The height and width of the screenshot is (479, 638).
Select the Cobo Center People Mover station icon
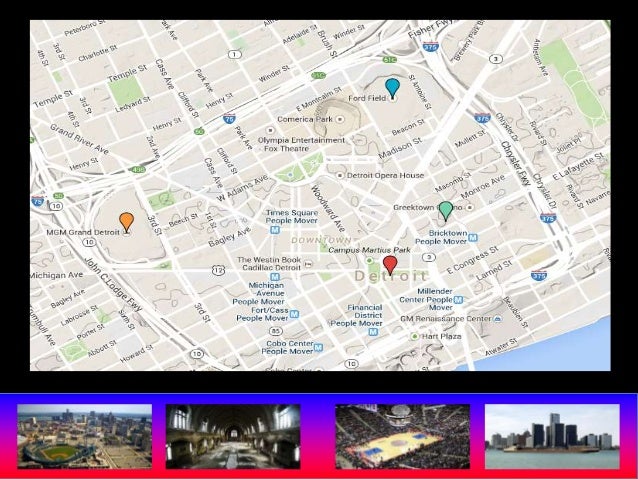[319, 347]
